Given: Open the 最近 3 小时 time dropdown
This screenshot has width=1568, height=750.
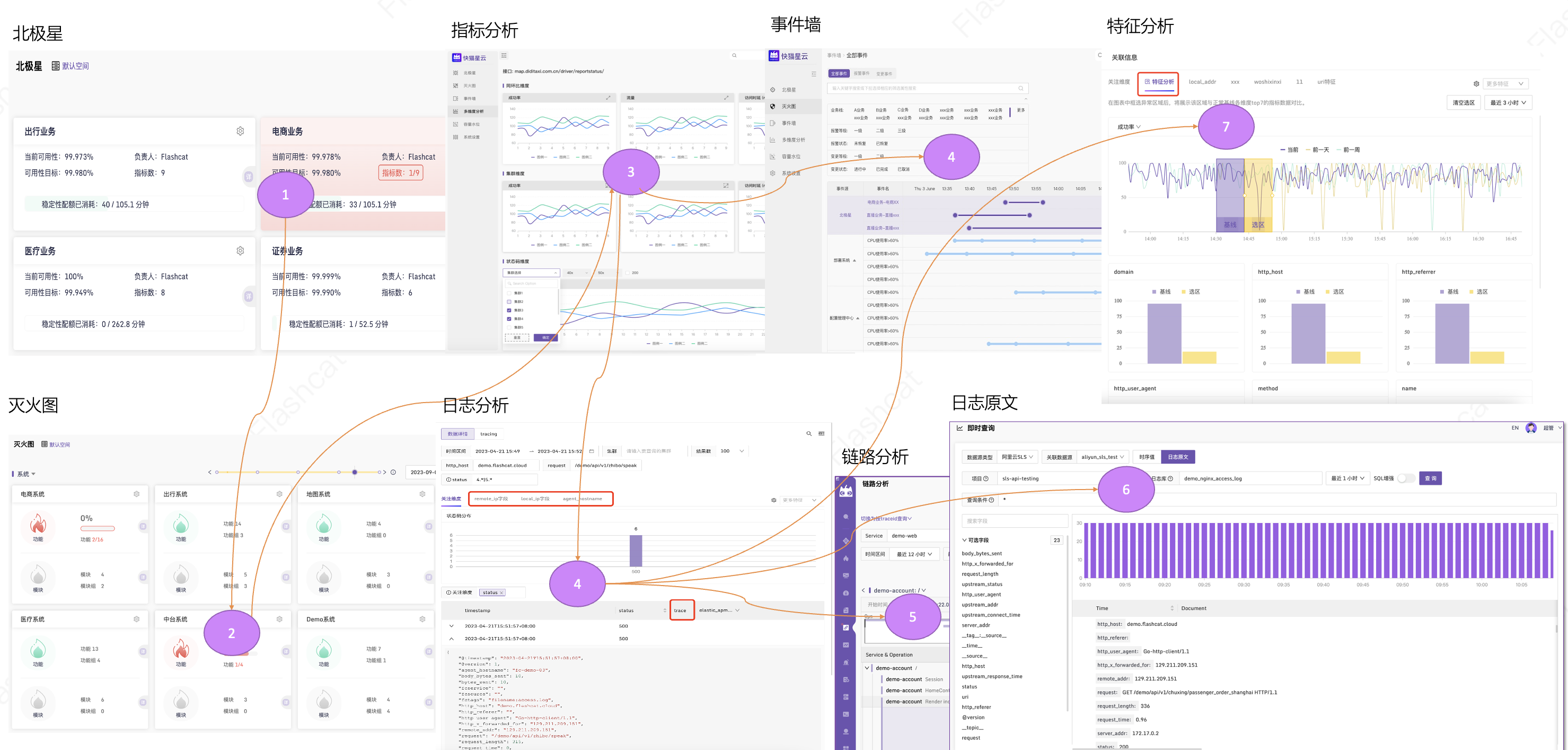Looking at the screenshot, I should (1507, 102).
